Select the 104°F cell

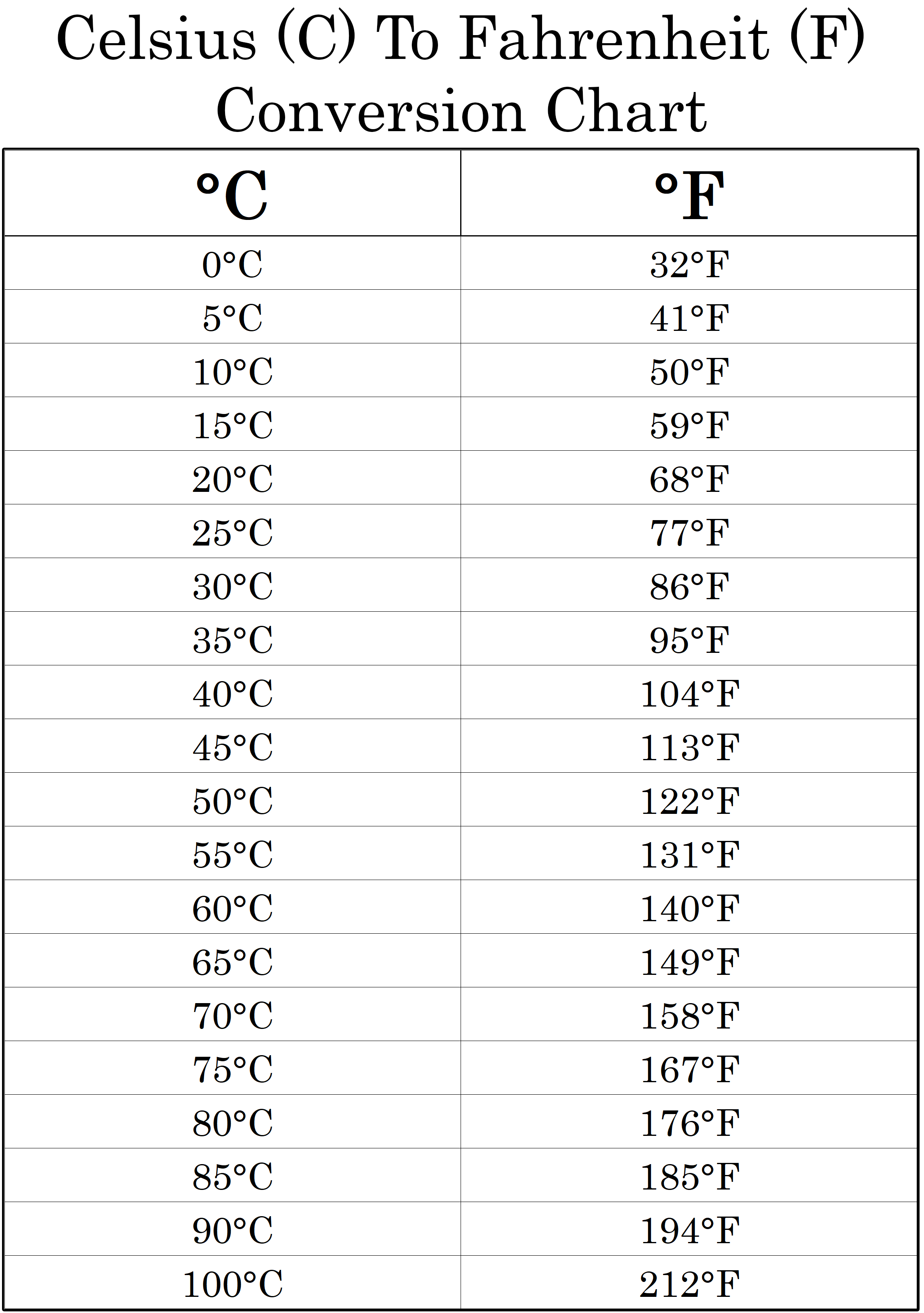tap(689, 694)
